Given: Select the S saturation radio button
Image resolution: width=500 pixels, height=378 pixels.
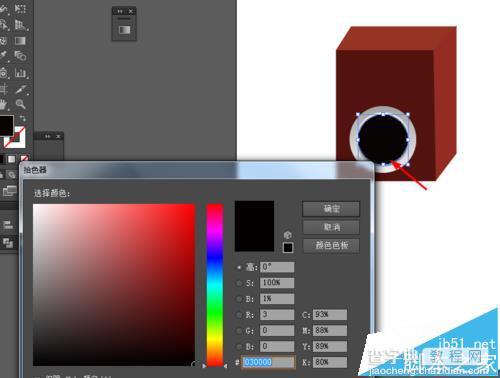Looking at the screenshot, I should tap(239, 283).
